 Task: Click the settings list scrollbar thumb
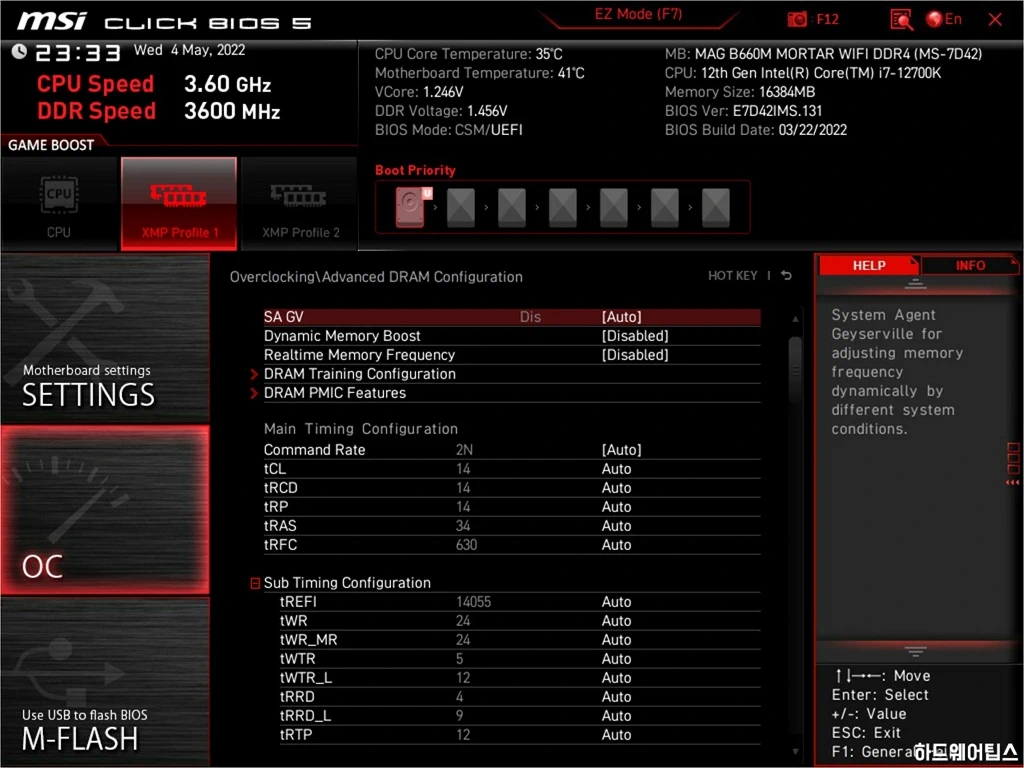[x=795, y=369]
